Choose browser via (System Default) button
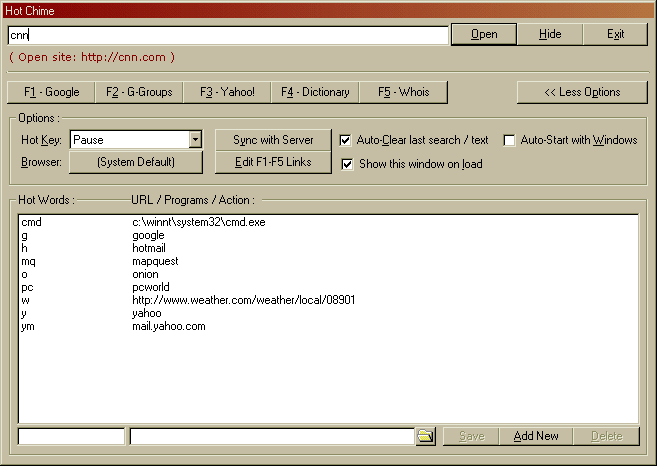Image resolution: width=657 pixels, height=466 pixels. 136,162
